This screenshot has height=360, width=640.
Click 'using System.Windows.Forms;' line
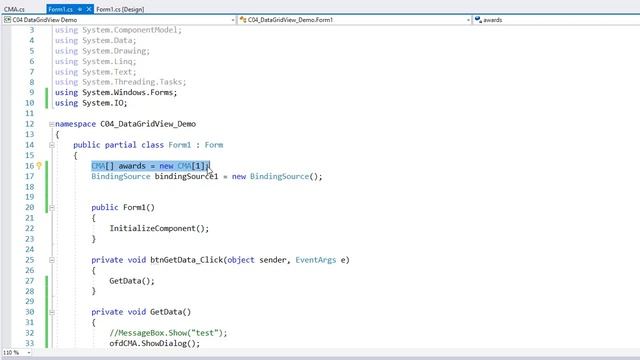pyautogui.click(x=116, y=93)
